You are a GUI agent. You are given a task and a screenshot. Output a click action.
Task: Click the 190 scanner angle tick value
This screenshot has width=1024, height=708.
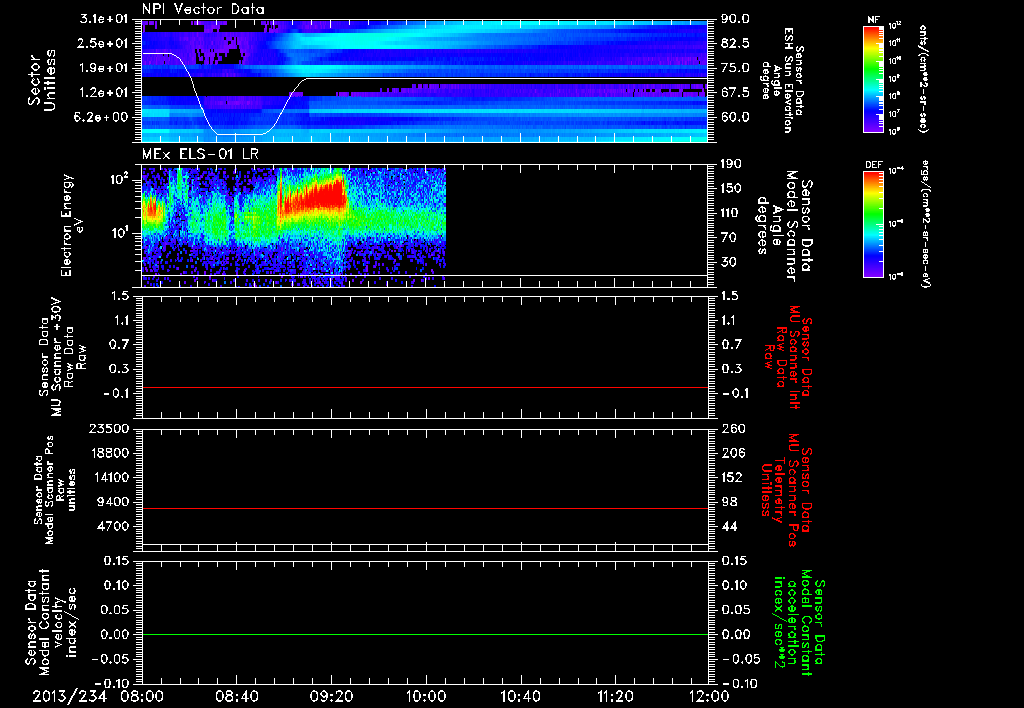click(731, 164)
